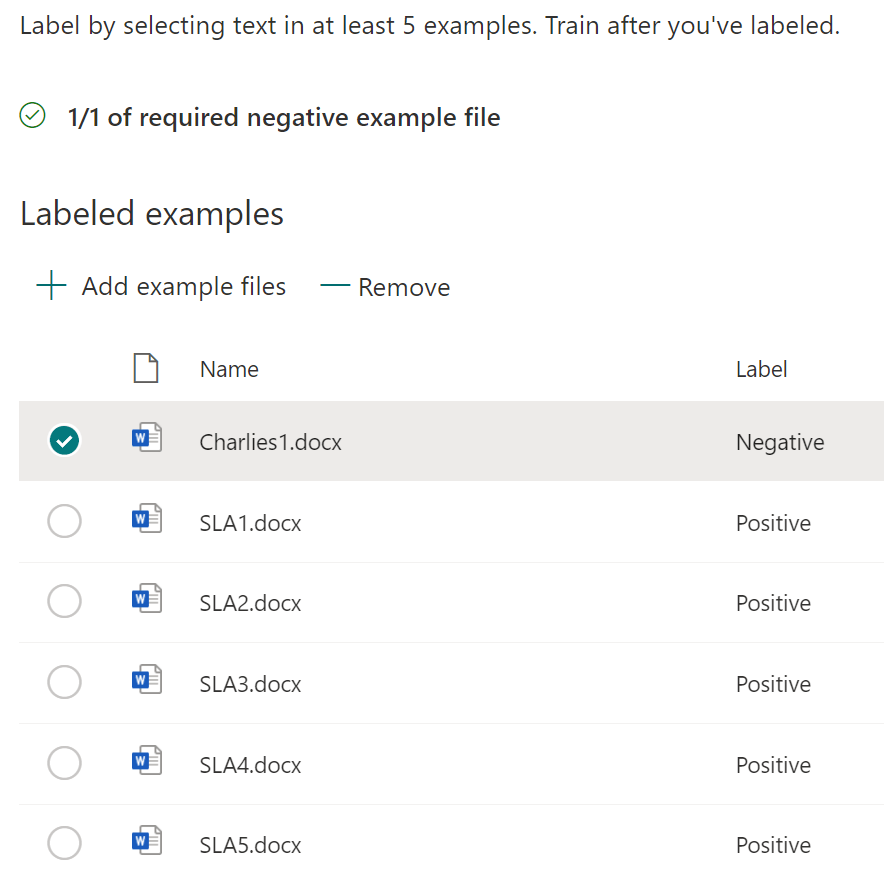Click the green checkmark status icon
The height and width of the screenshot is (878, 884).
pyautogui.click(x=33, y=117)
